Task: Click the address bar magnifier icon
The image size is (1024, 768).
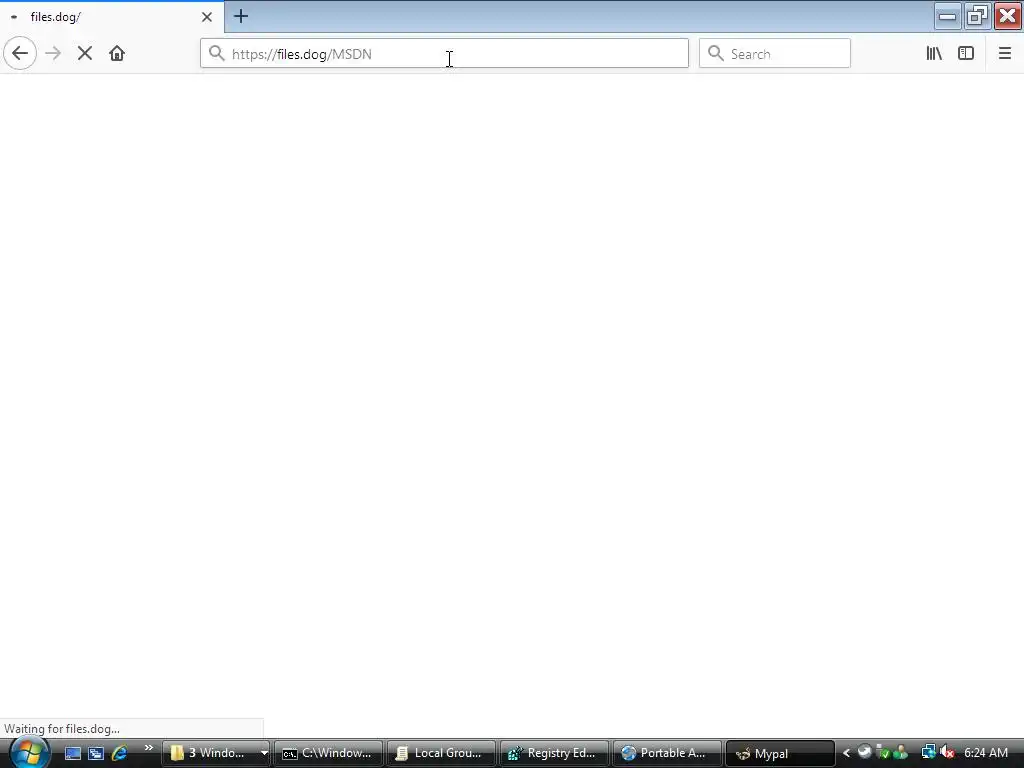Action: coord(217,54)
